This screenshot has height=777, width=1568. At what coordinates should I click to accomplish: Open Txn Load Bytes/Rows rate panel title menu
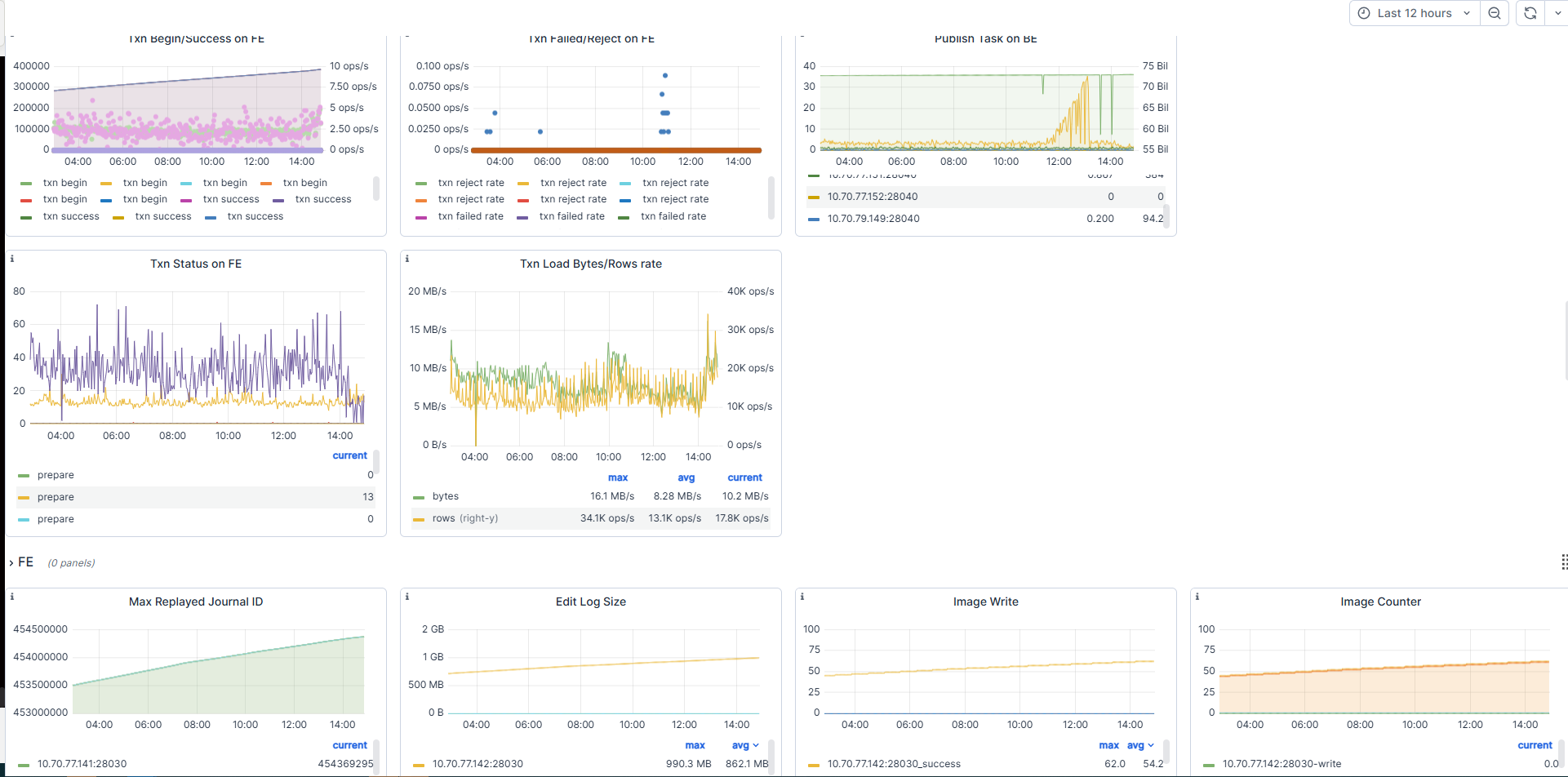click(591, 264)
